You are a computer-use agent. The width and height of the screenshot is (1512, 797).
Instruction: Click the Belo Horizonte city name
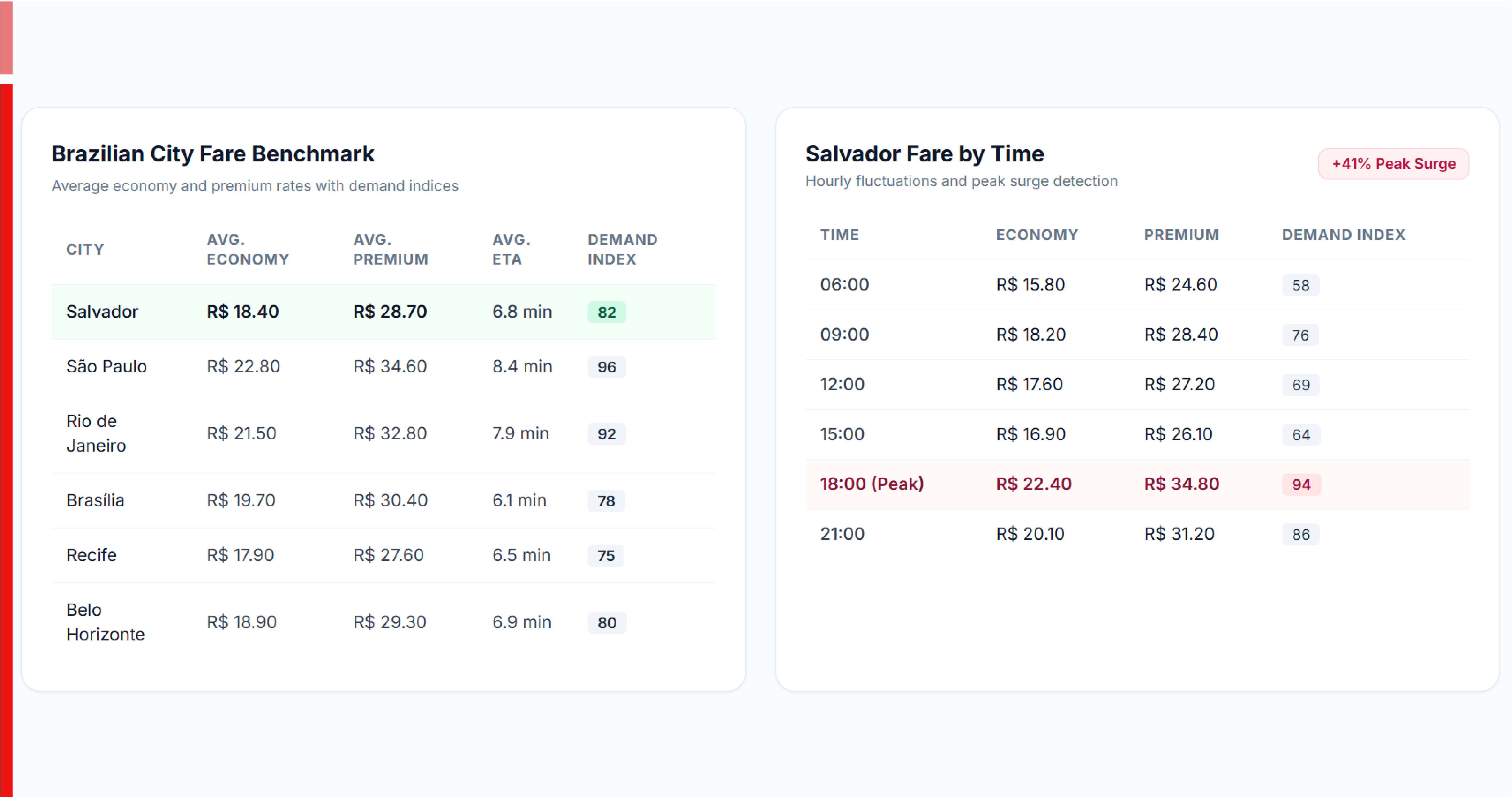pos(105,621)
